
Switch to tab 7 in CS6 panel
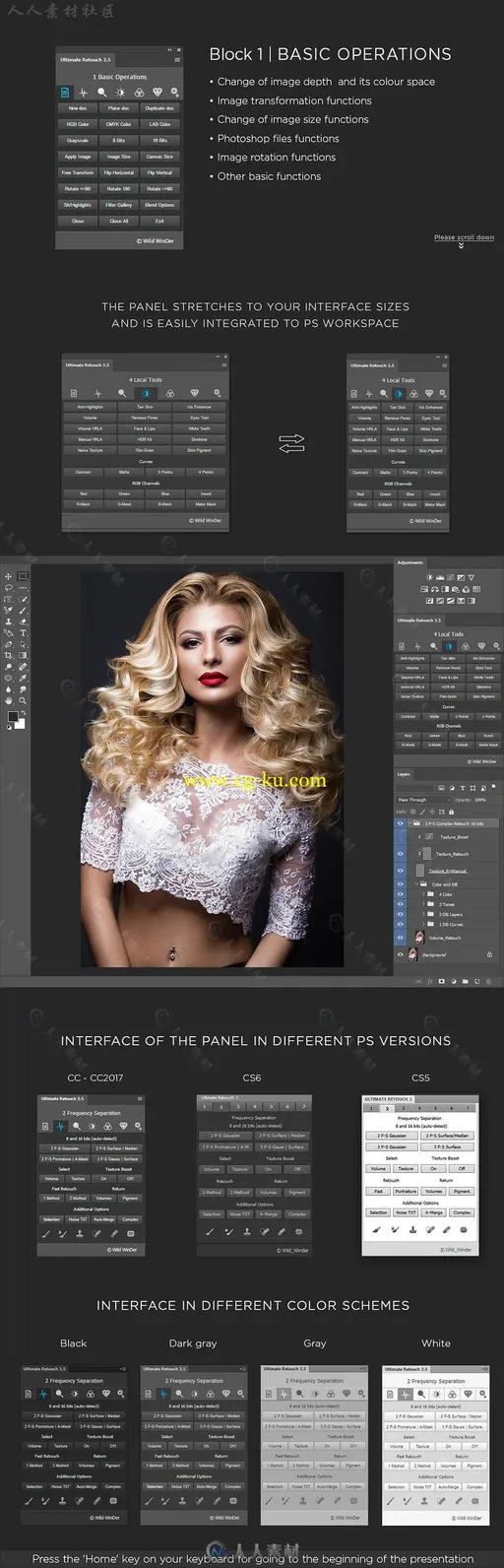pos(304,1106)
